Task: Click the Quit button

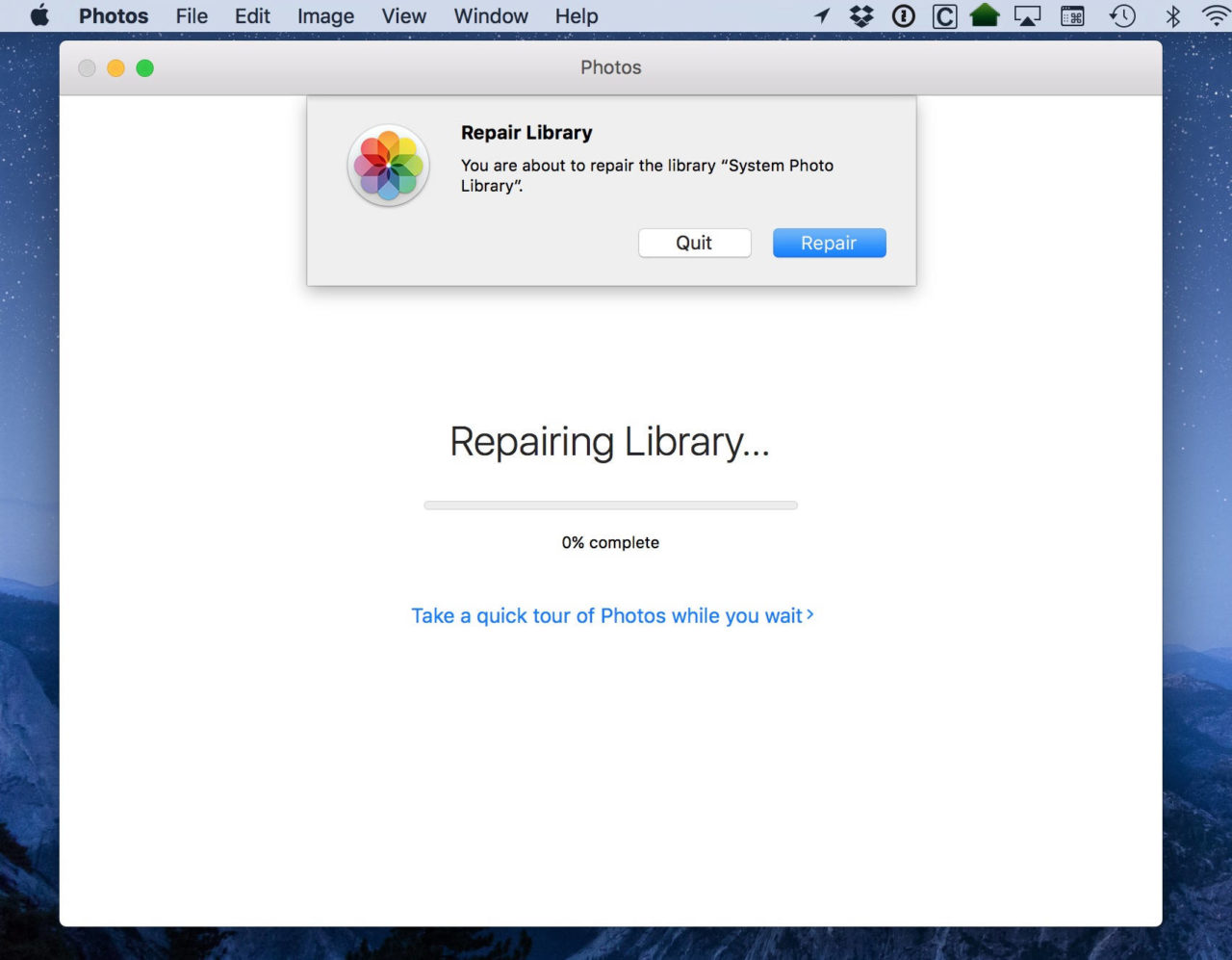Action: [x=694, y=243]
